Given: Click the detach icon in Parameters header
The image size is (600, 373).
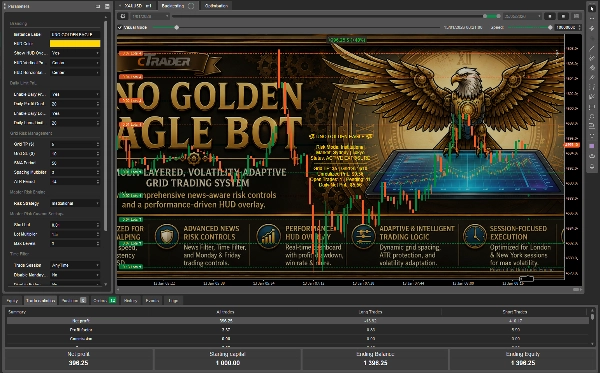Looking at the screenshot, I should point(98,6).
